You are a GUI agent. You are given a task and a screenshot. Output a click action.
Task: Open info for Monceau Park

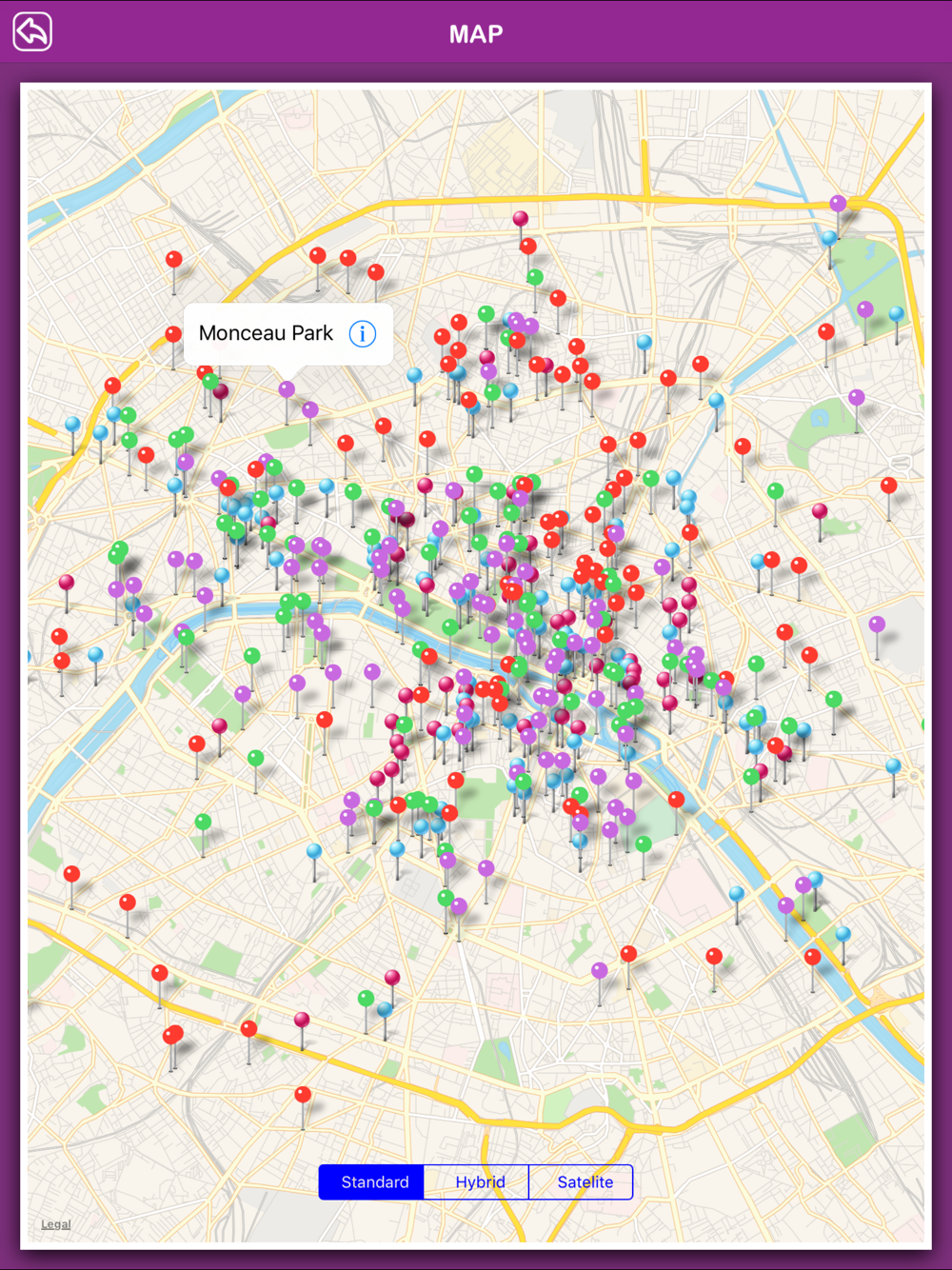363,334
